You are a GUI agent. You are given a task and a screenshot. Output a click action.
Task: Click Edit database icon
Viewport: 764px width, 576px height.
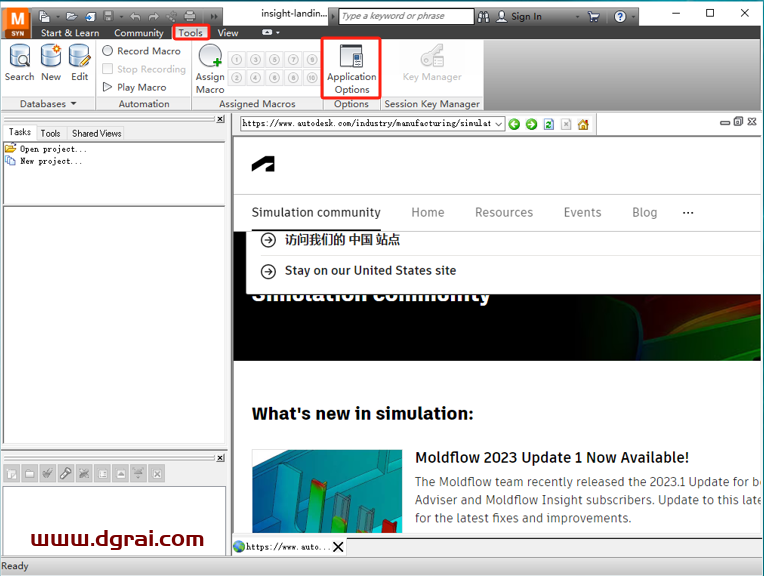(79, 62)
